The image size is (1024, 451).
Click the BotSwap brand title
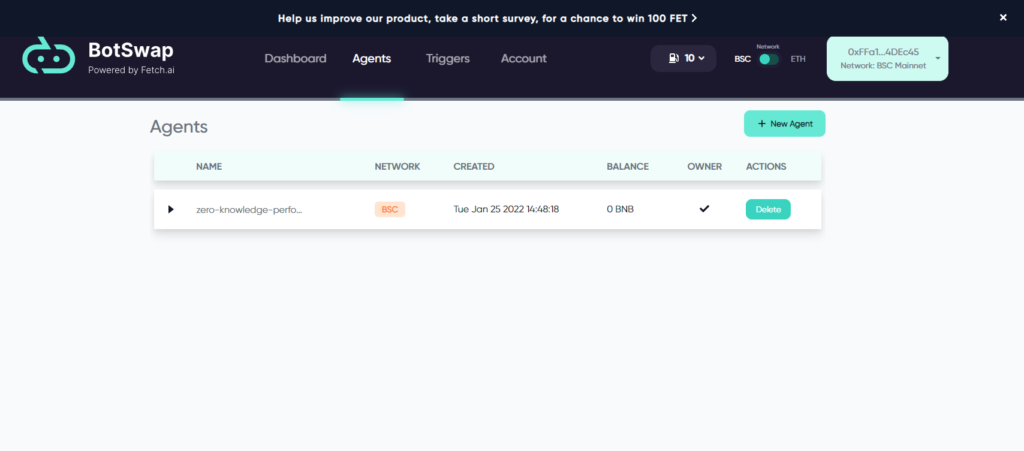131,50
